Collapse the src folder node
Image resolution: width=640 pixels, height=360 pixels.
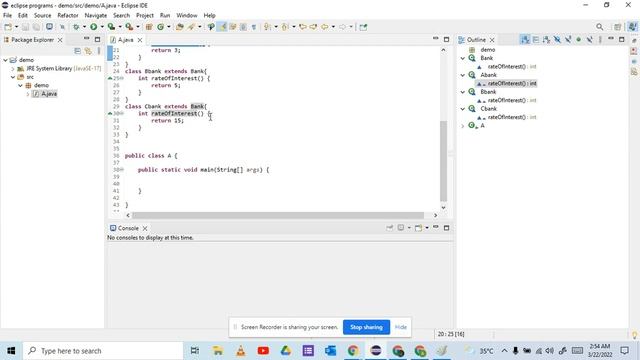pos(13,77)
